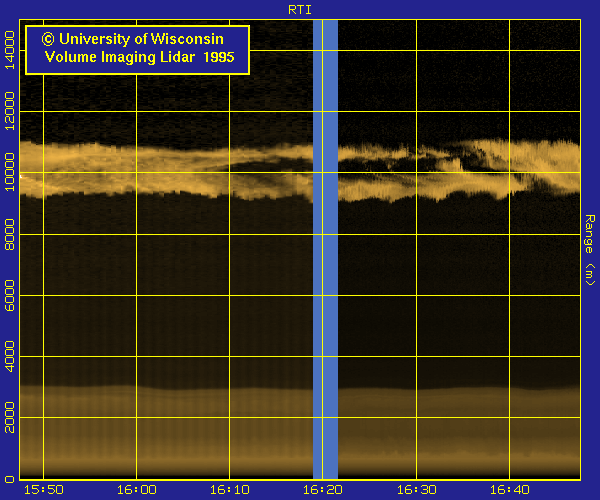Click the 10000 range axis label
This screenshot has width=600, height=500.
click(x=9, y=172)
